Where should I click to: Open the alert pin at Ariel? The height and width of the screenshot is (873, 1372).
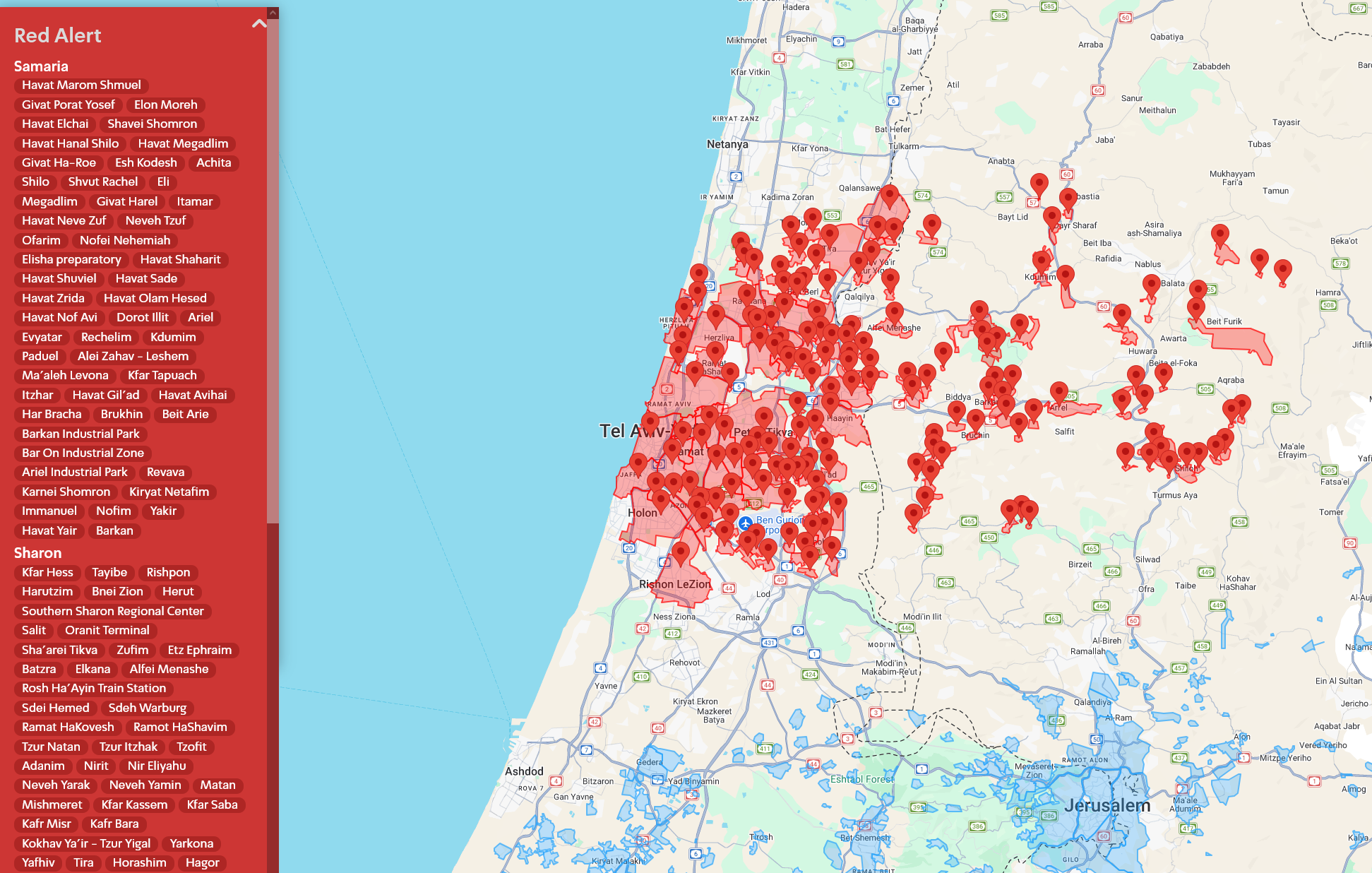(1058, 391)
